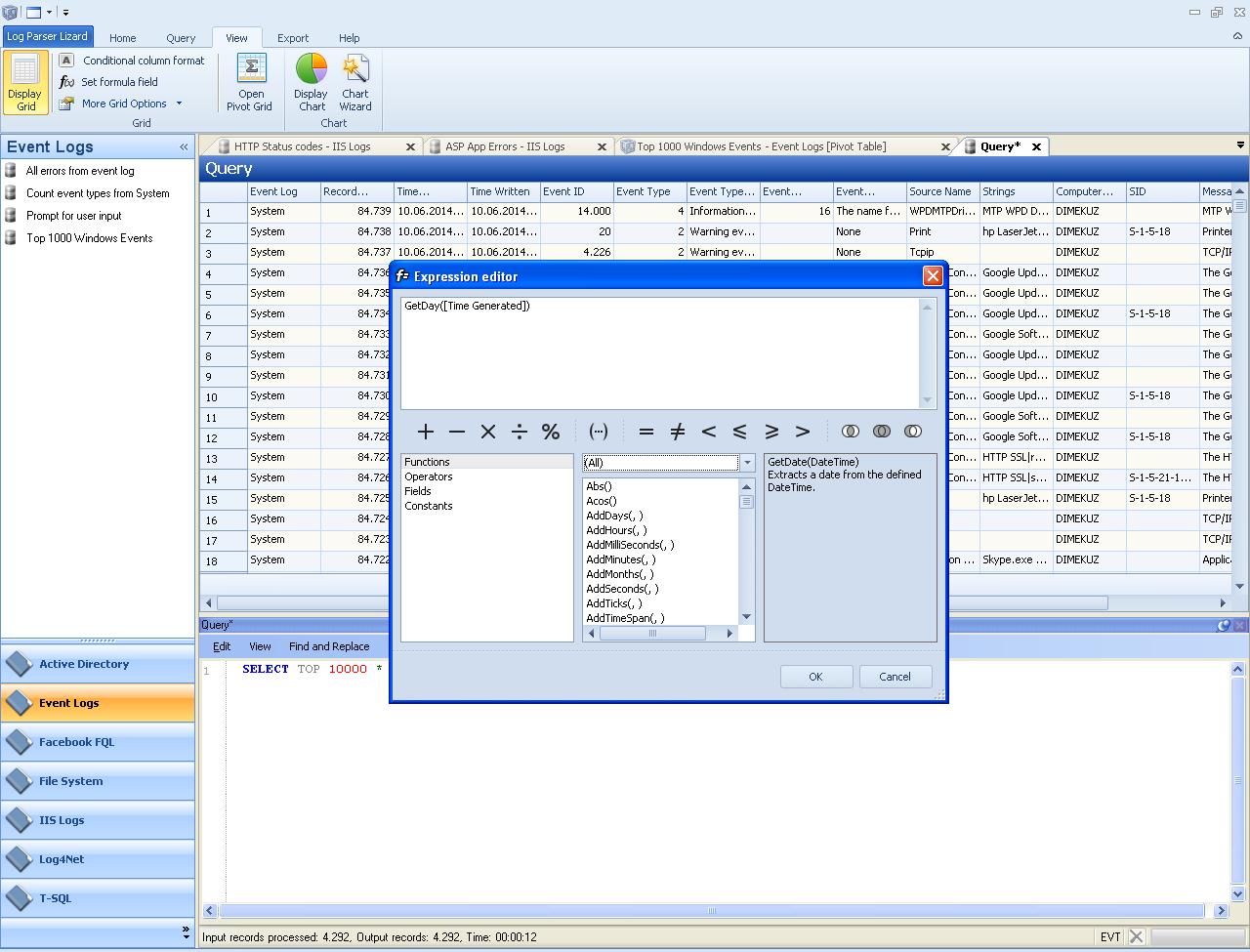Open the ASP App Errors - IIS Logs tab
The image size is (1250, 952).
[x=505, y=146]
